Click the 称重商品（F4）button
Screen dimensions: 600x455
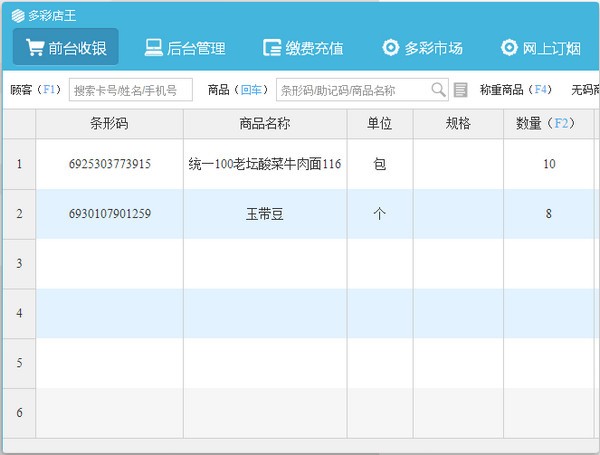(x=516, y=90)
